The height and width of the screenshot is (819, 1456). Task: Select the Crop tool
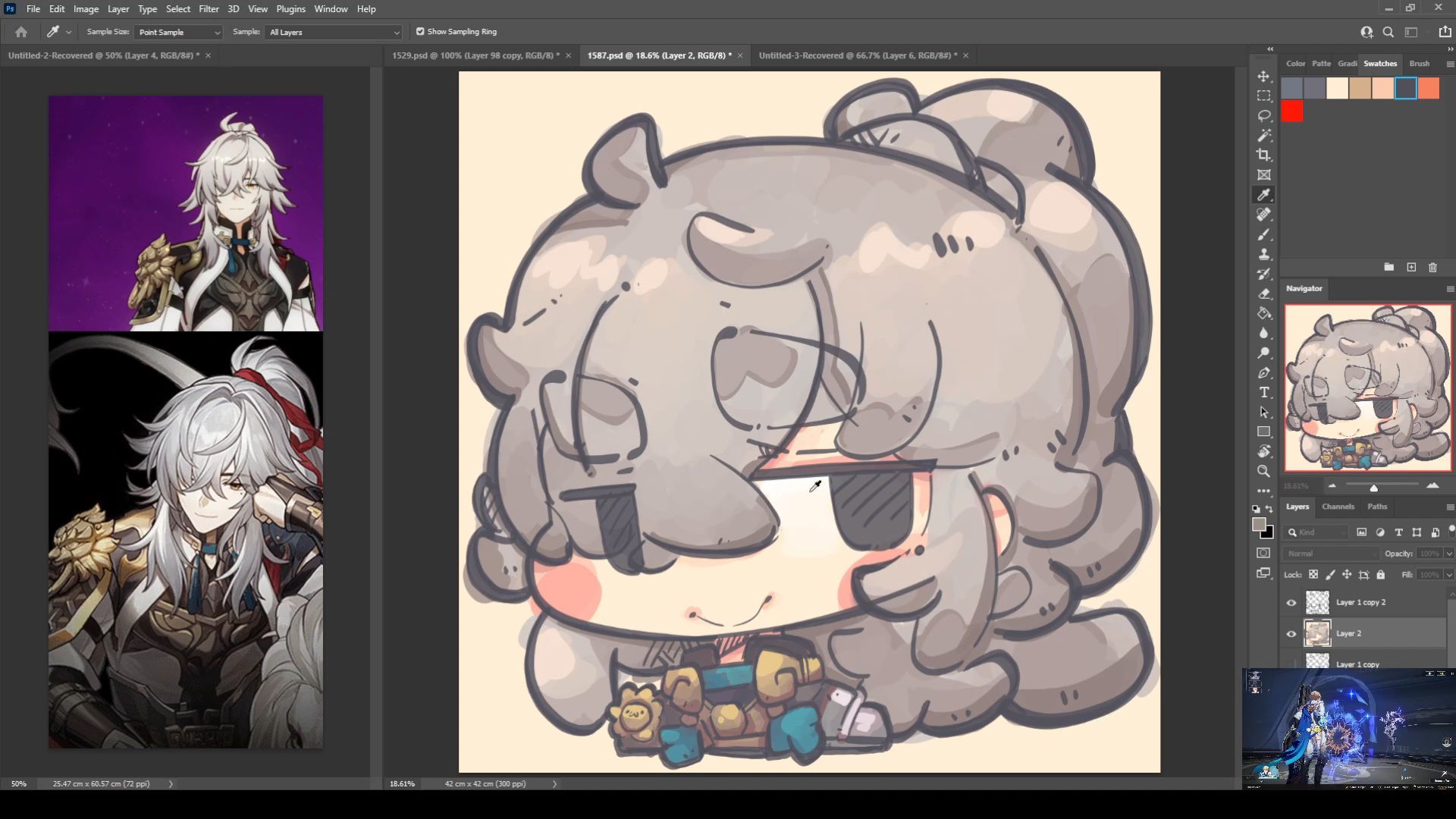(x=1263, y=155)
